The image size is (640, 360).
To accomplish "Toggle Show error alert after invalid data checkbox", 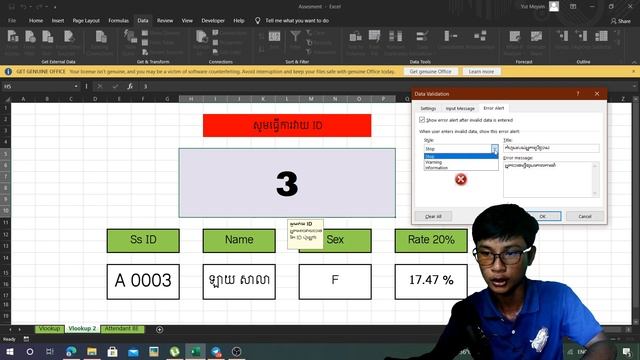I will tap(422, 120).
